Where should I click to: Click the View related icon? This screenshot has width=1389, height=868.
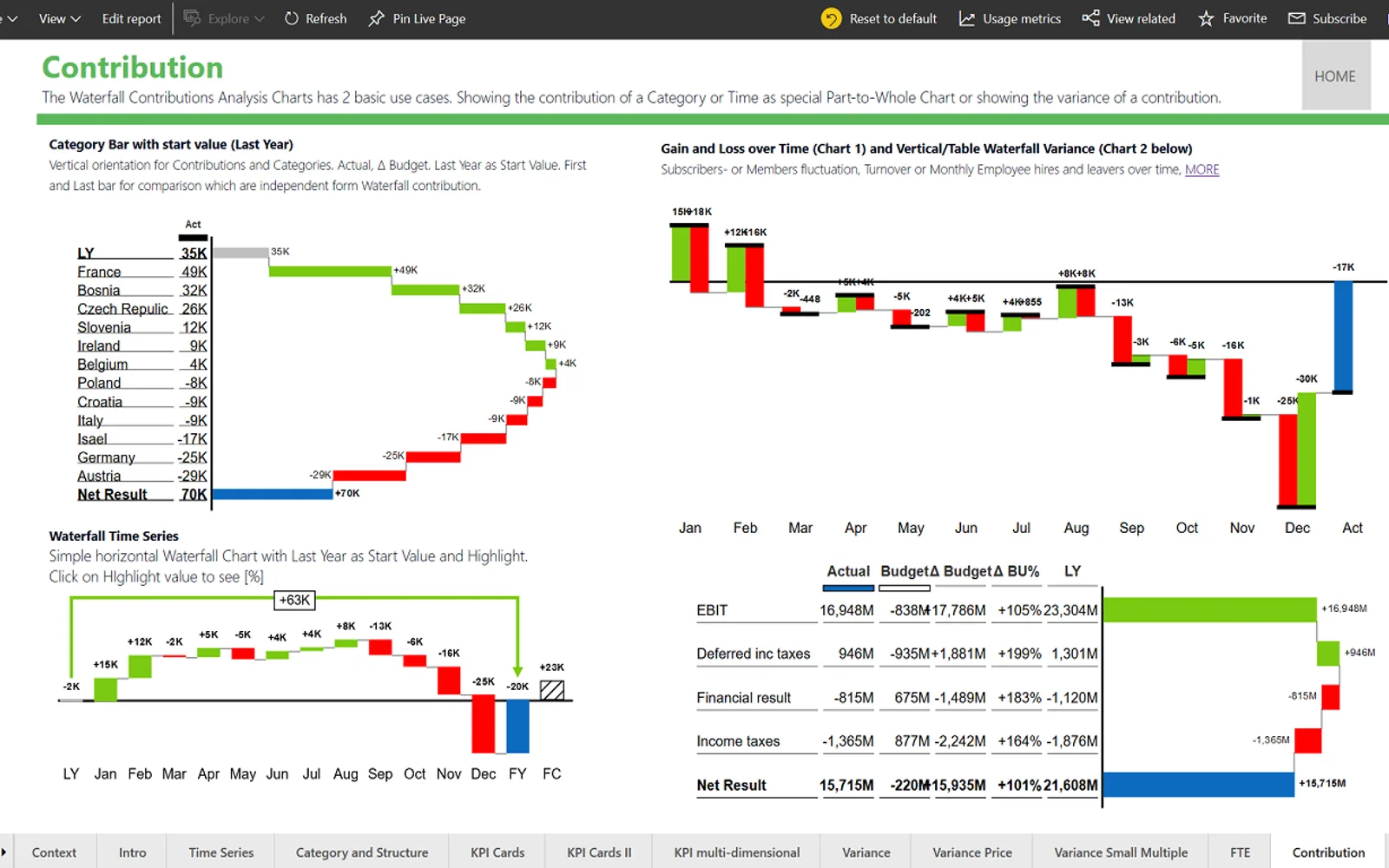(1090, 18)
